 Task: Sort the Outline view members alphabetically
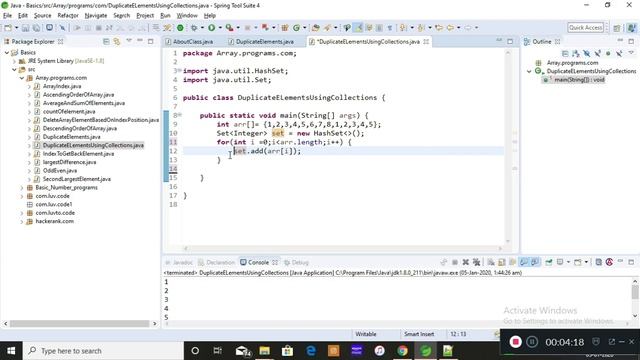tap(576, 53)
